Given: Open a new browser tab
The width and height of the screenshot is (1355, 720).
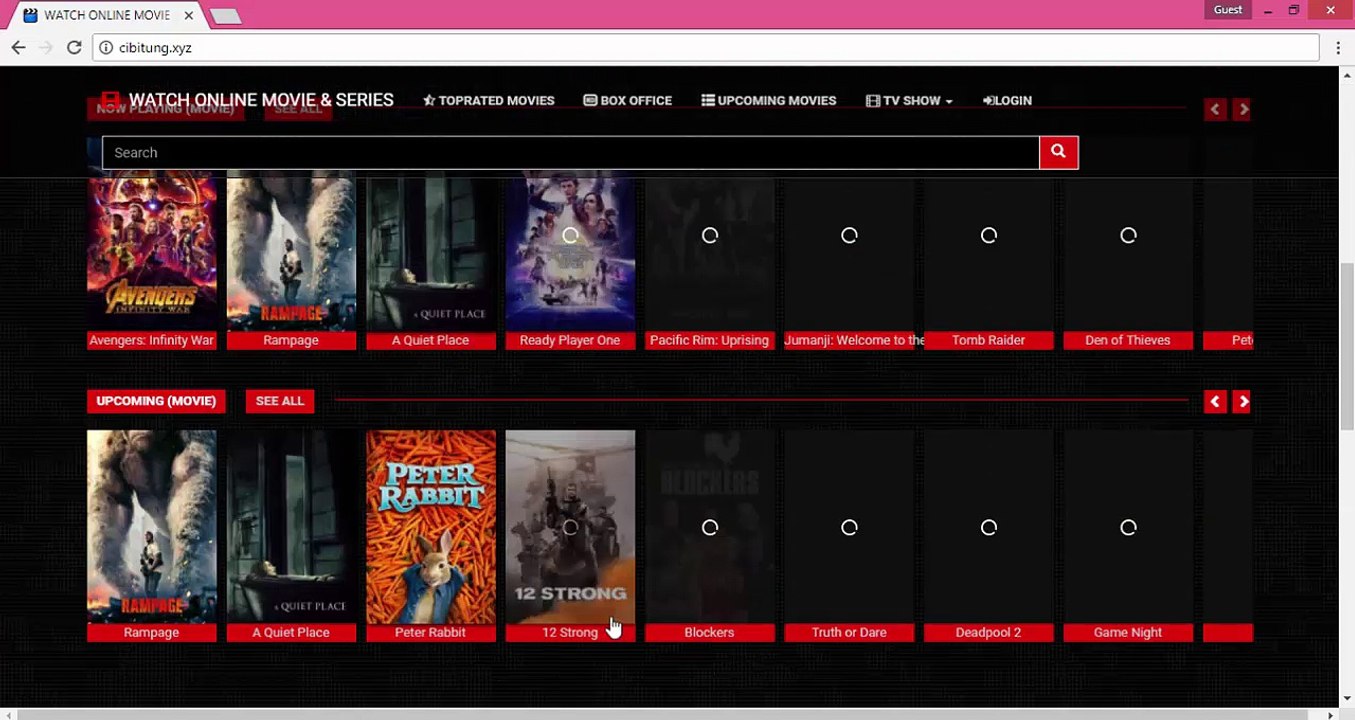Looking at the screenshot, I should tap(226, 16).
